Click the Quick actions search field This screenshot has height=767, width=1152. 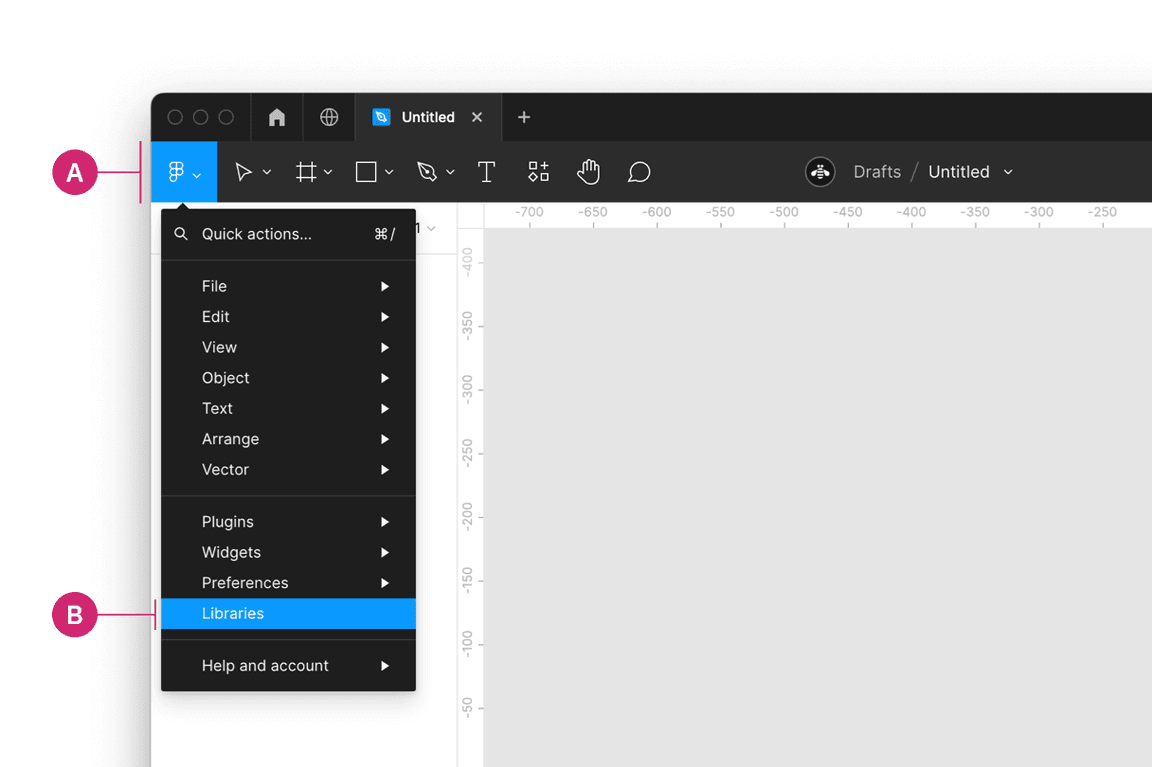tap(289, 234)
